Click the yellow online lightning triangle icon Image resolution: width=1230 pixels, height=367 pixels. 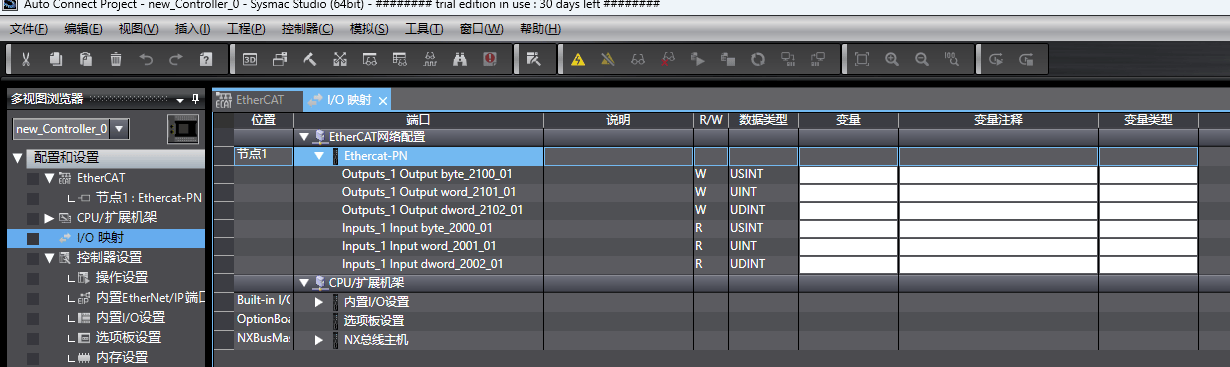[578, 60]
